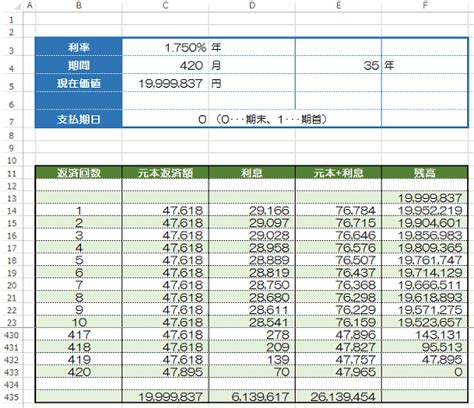Image resolution: width=474 pixels, height=408 pixels.
Task: Click row header 433
Action: pos(12,372)
